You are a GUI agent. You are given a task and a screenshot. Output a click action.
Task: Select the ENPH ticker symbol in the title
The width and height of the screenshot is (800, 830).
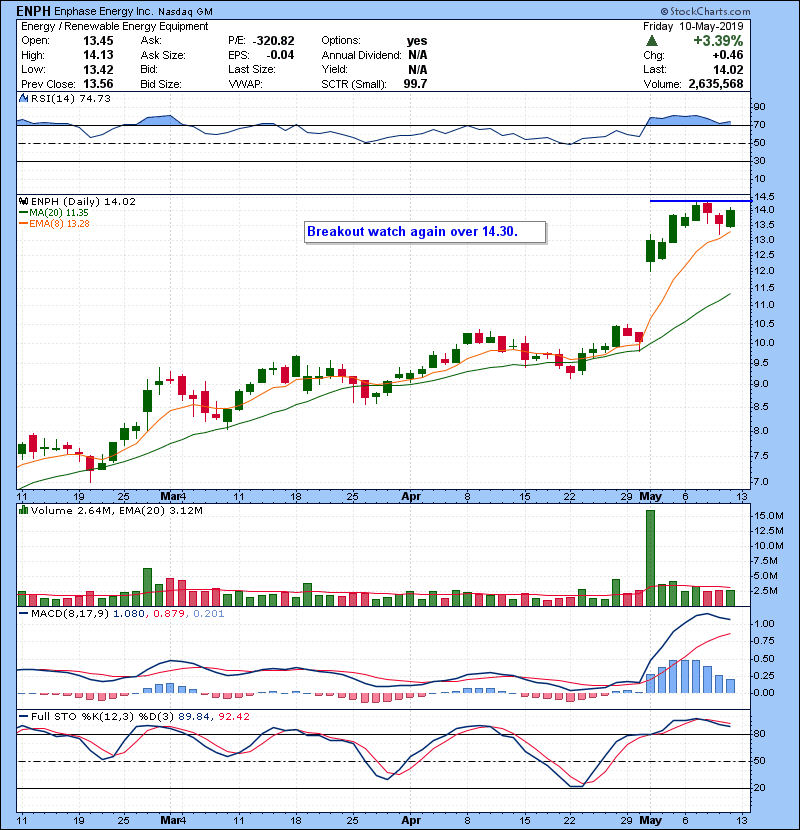point(33,11)
